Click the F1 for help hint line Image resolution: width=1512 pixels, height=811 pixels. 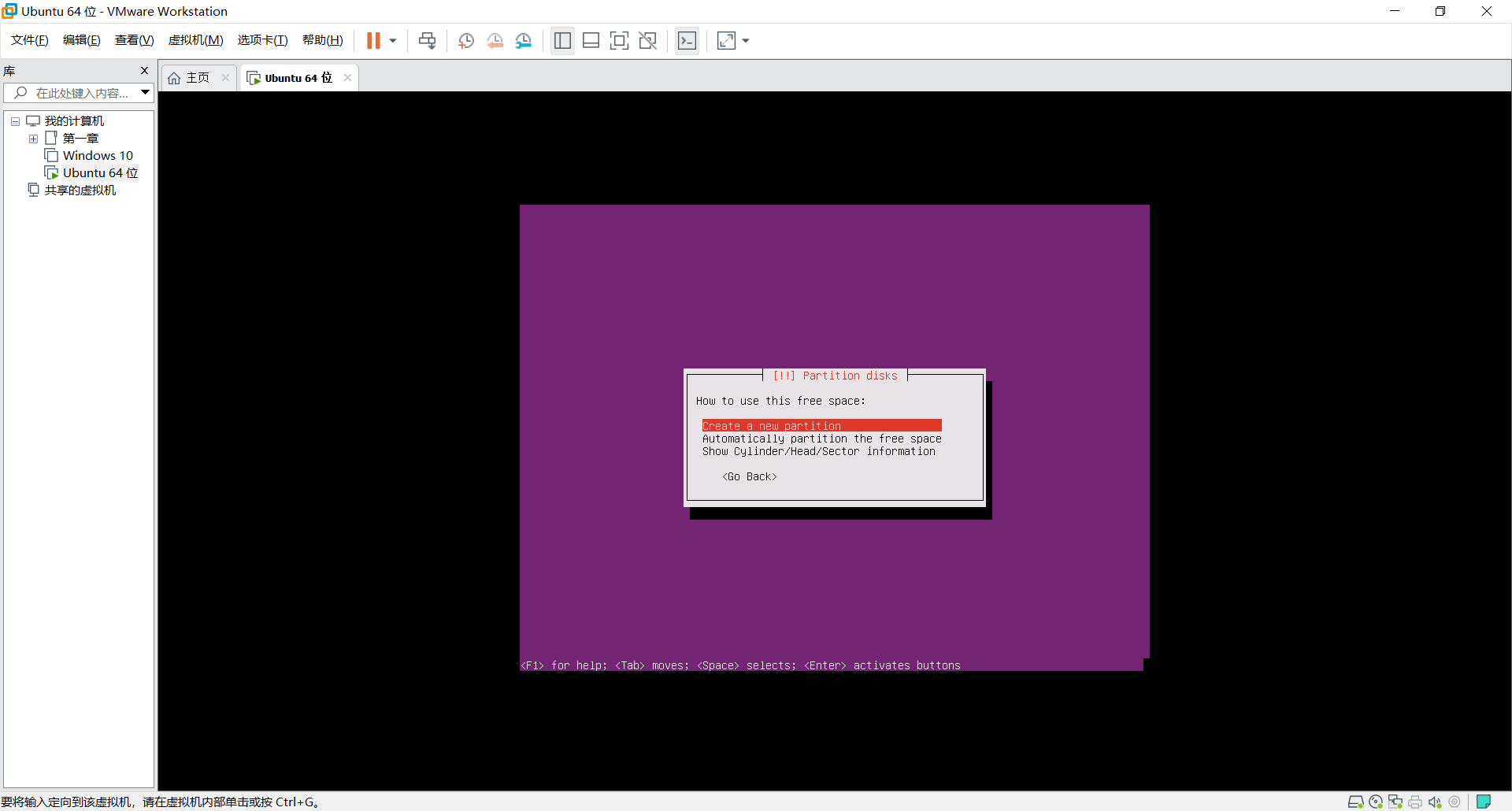pos(740,665)
